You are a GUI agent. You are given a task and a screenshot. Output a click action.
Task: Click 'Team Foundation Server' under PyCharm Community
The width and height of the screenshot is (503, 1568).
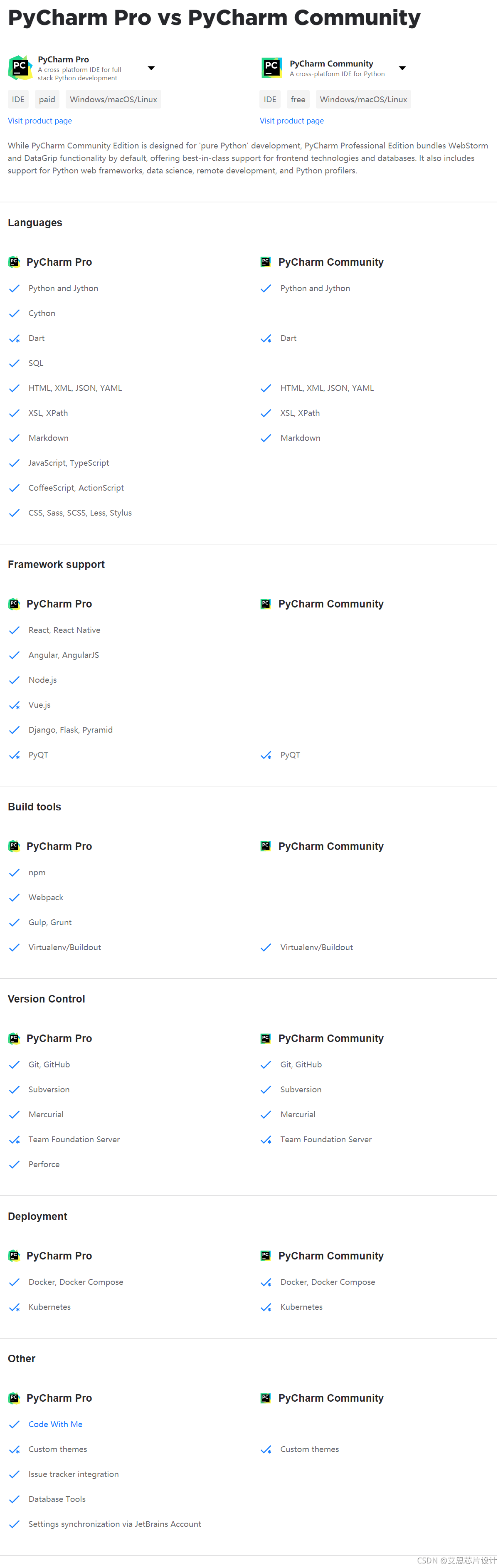pyautogui.click(x=326, y=1140)
